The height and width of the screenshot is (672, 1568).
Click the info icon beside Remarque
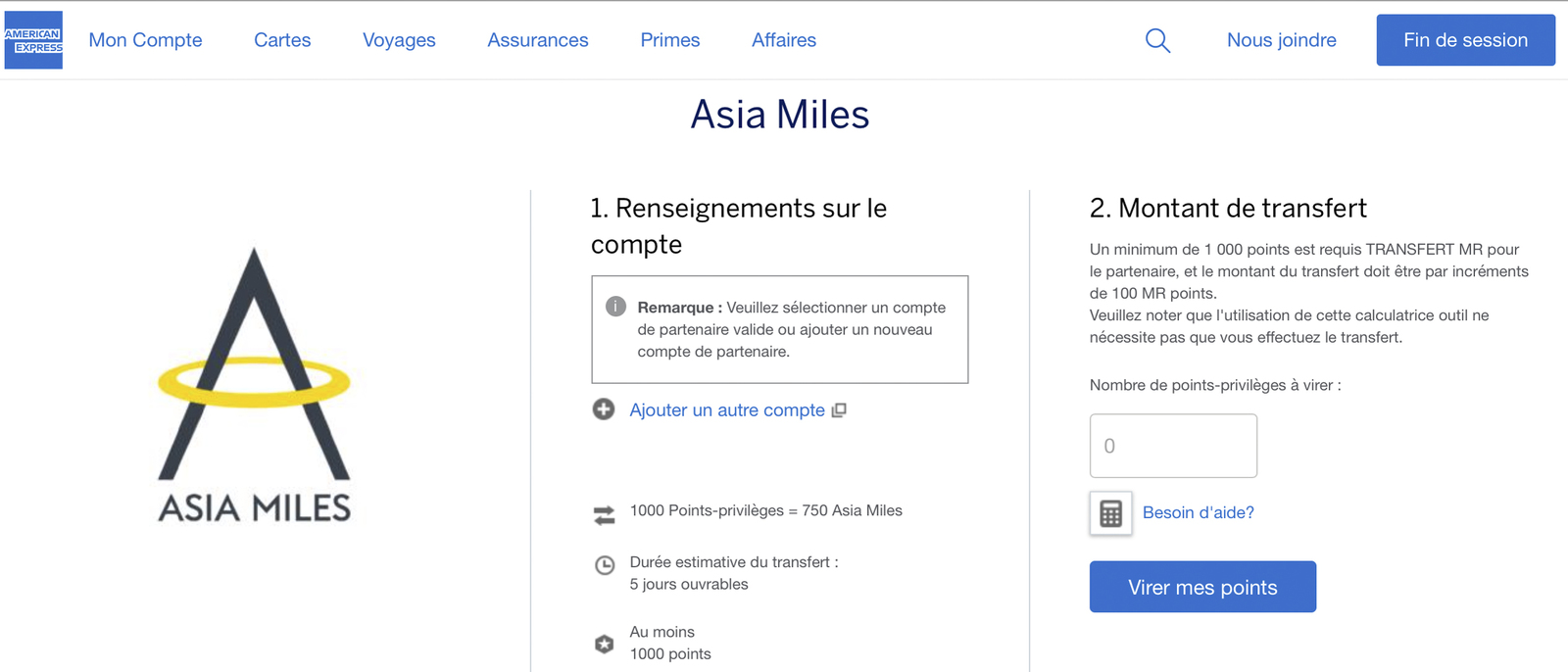[x=615, y=307]
